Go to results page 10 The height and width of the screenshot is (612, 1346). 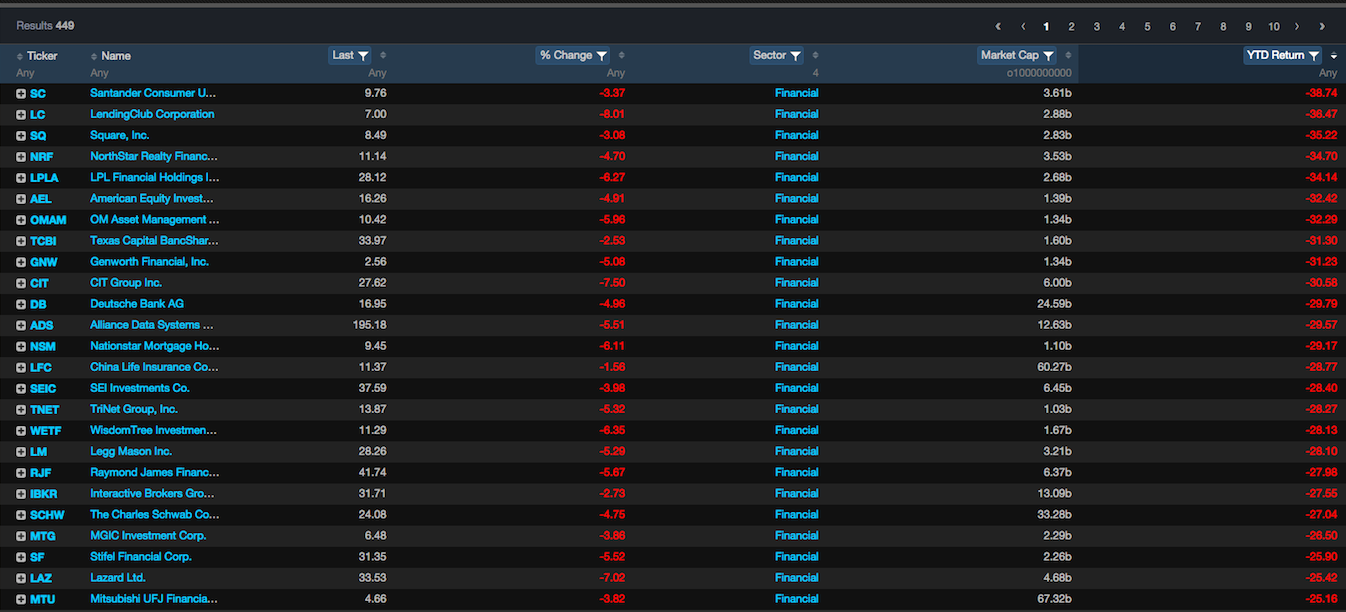point(1273,27)
